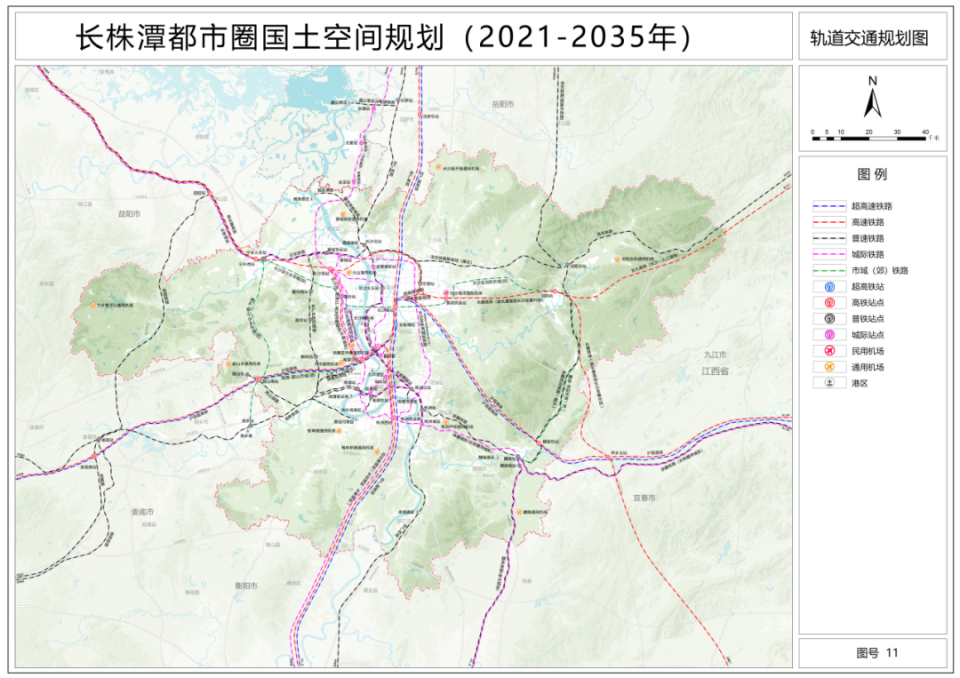This screenshot has width=960, height=678.
Task: Click the 民用机场 legend label
Action: click(868, 351)
